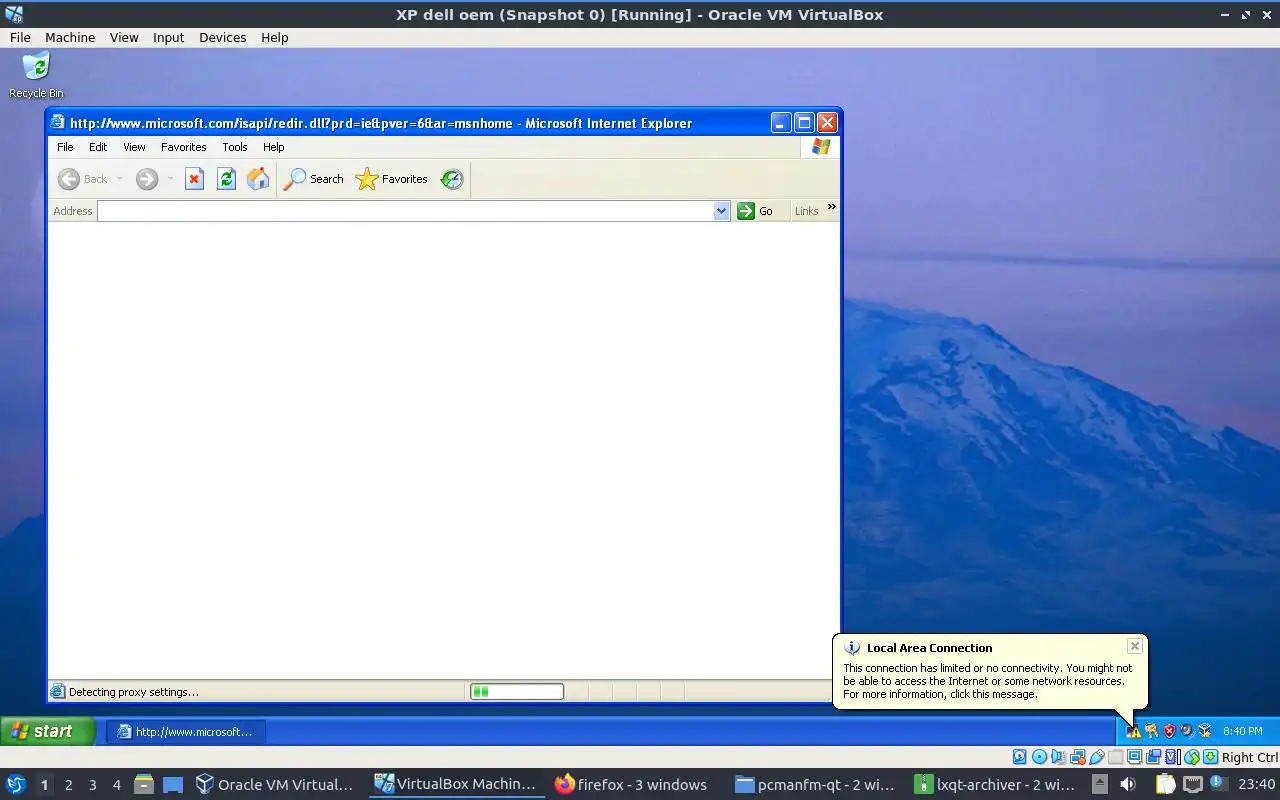Click the optical disk status icon
The width and height of the screenshot is (1280, 800).
pyautogui.click(x=1039, y=757)
